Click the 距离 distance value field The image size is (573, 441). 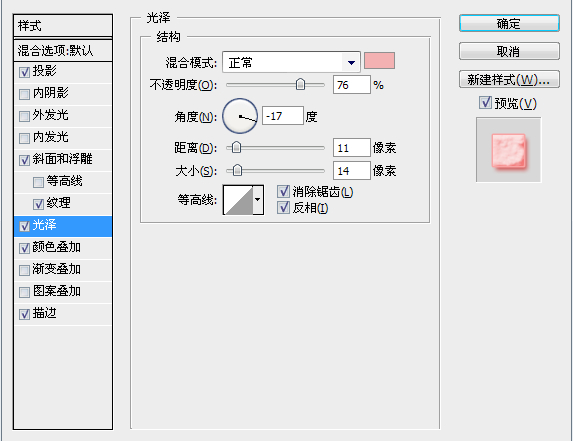point(352,148)
